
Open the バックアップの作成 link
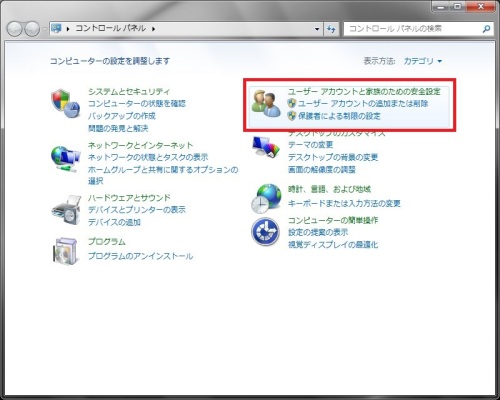pos(122,116)
